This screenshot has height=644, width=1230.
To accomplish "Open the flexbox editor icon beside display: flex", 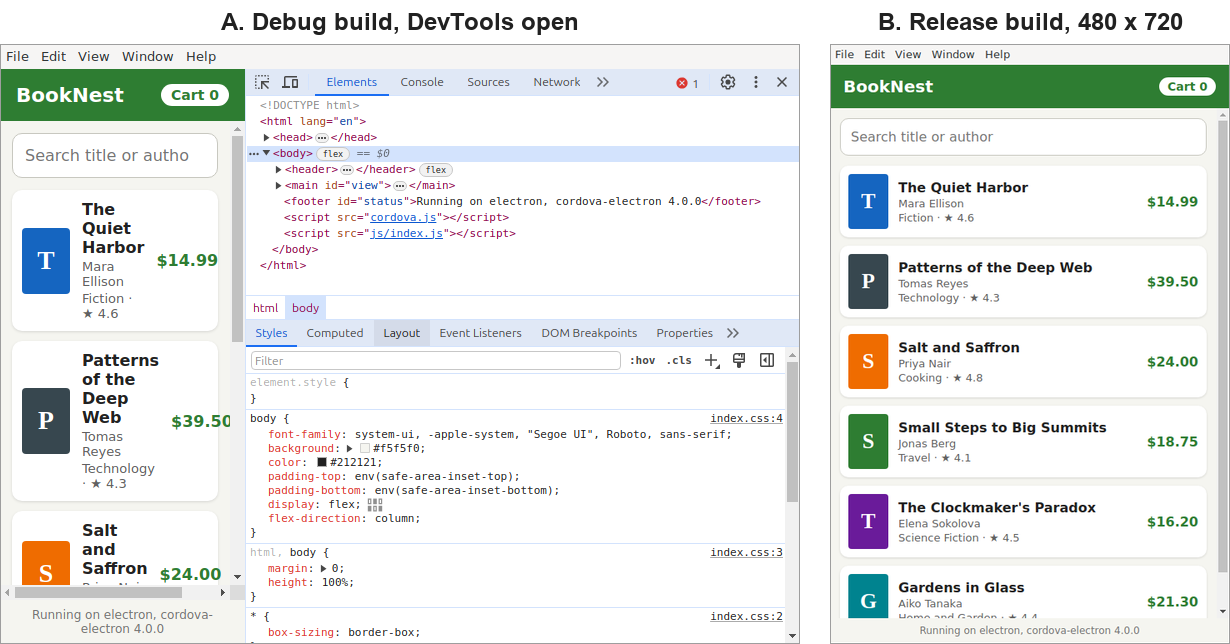I will click(375, 504).
